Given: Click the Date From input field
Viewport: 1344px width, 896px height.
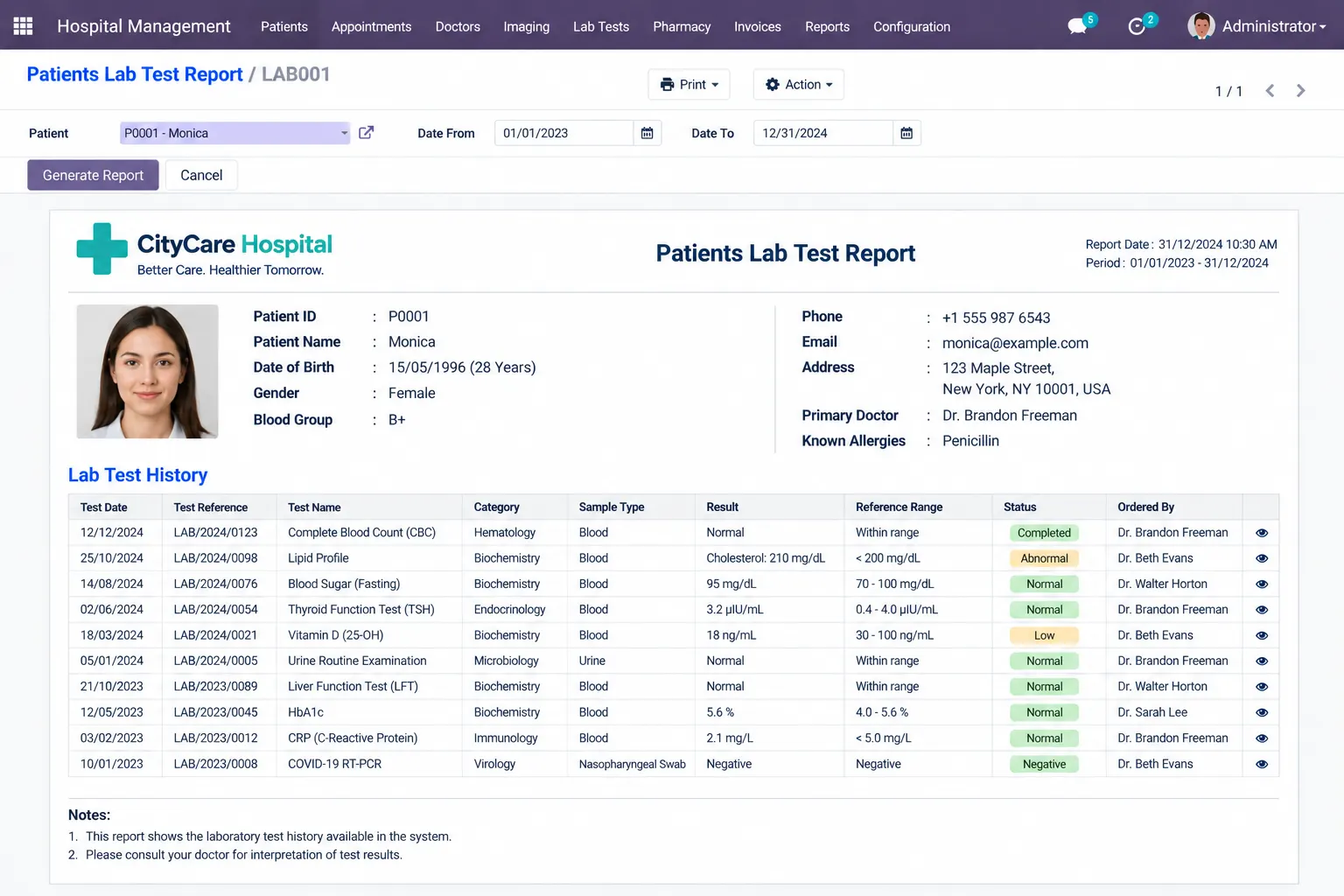Looking at the screenshot, I should 563,133.
